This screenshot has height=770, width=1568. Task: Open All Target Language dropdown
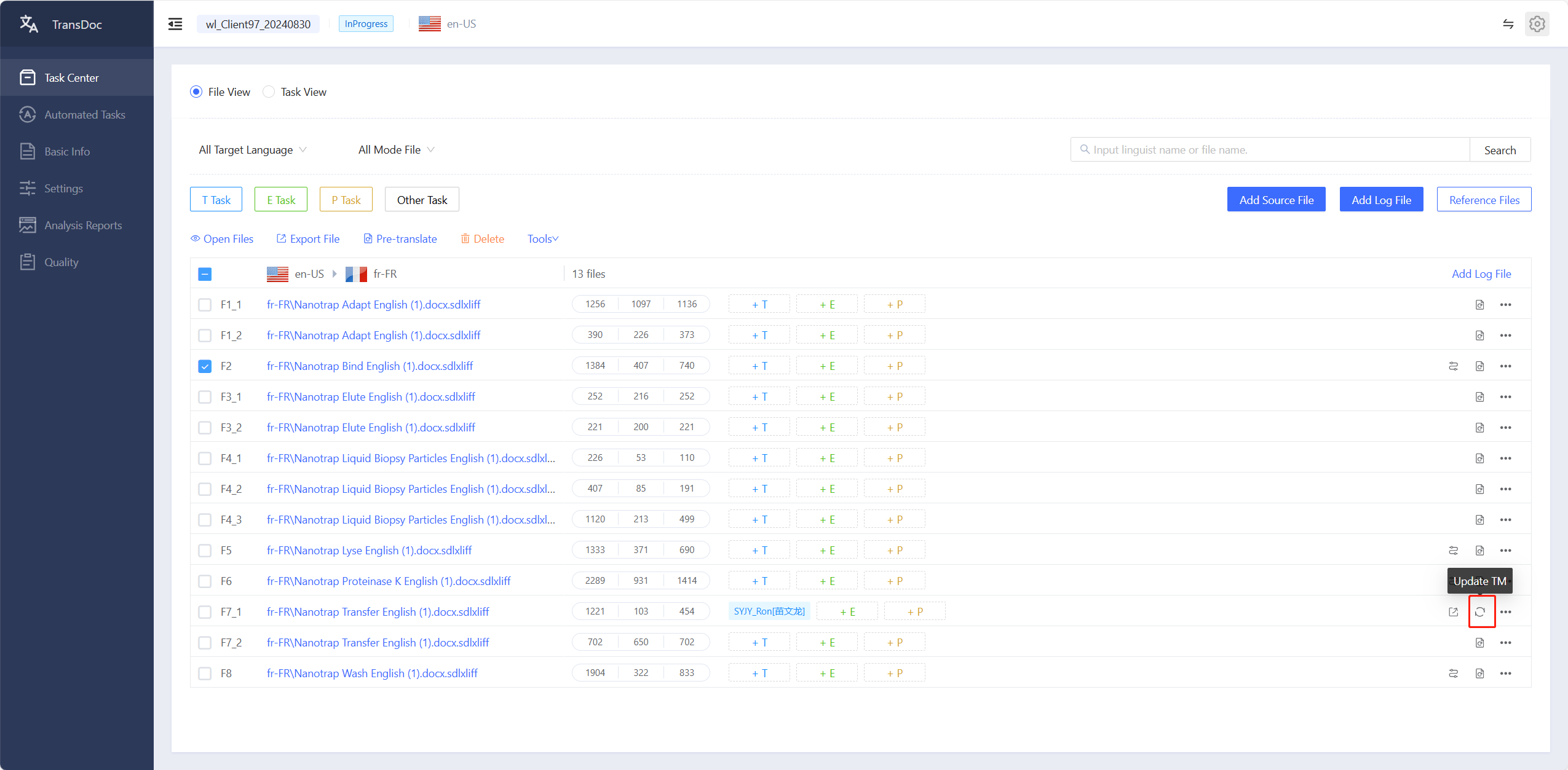pyautogui.click(x=252, y=150)
